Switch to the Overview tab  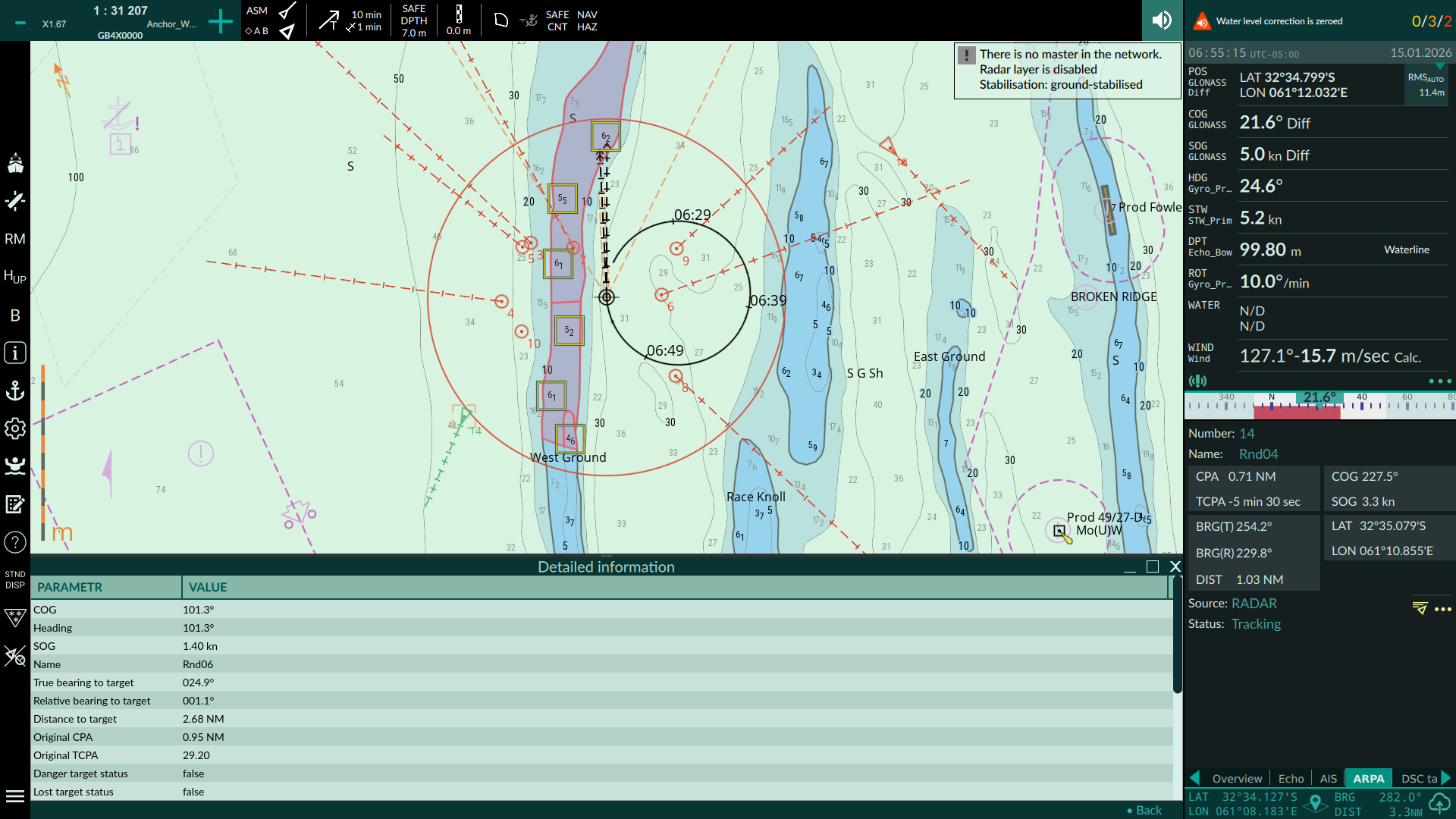point(1237,779)
